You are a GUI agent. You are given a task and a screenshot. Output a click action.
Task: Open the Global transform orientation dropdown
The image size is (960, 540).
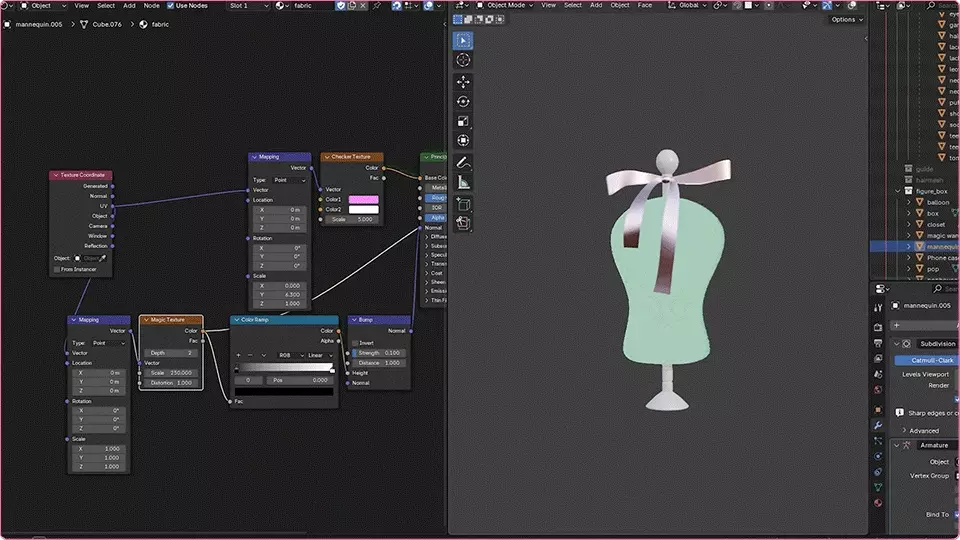pos(686,6)
